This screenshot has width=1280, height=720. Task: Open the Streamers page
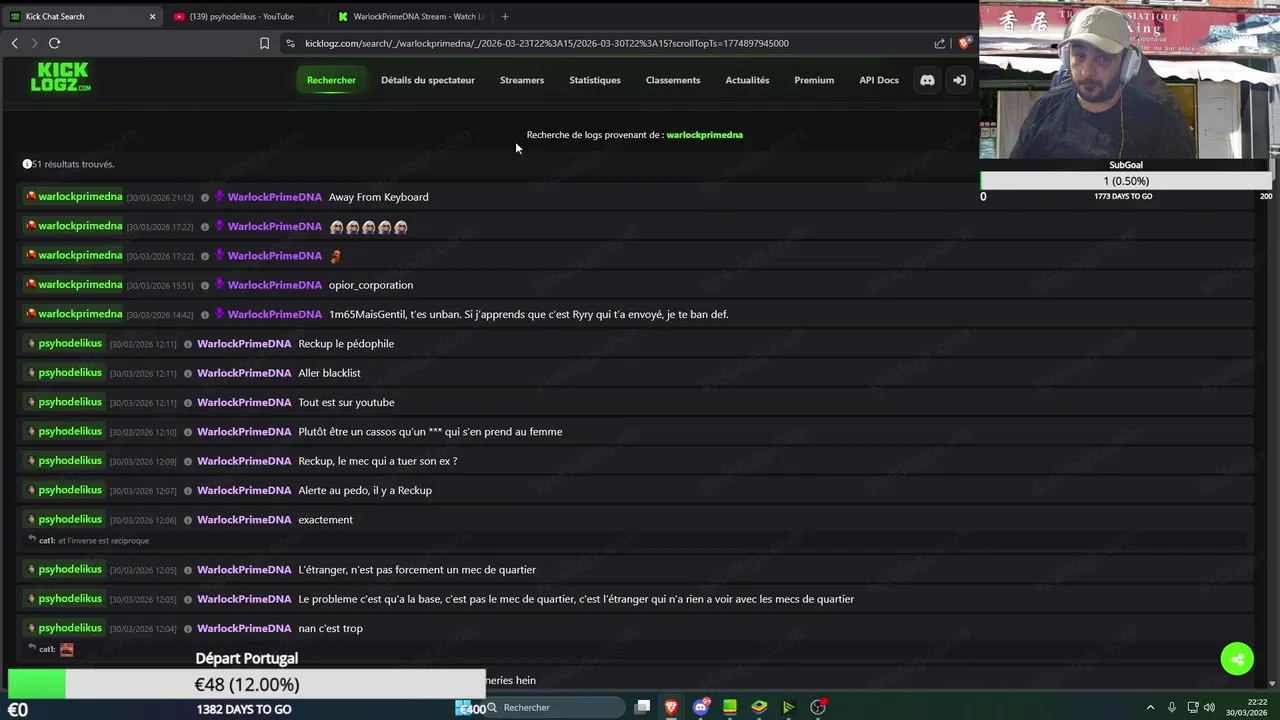(522, 80)
